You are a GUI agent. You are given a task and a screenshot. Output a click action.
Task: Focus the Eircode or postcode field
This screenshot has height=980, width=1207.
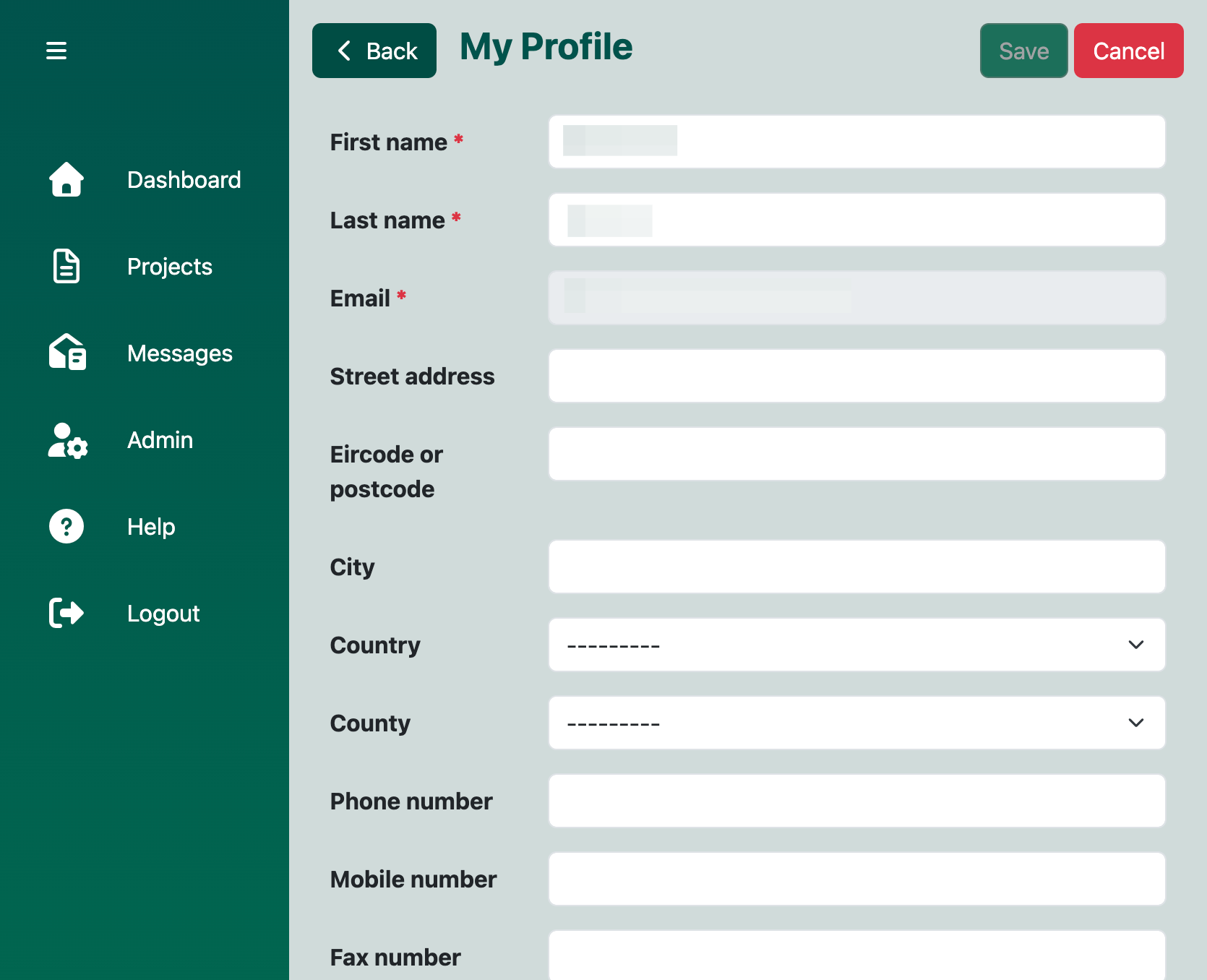click(x=857, y=454)
